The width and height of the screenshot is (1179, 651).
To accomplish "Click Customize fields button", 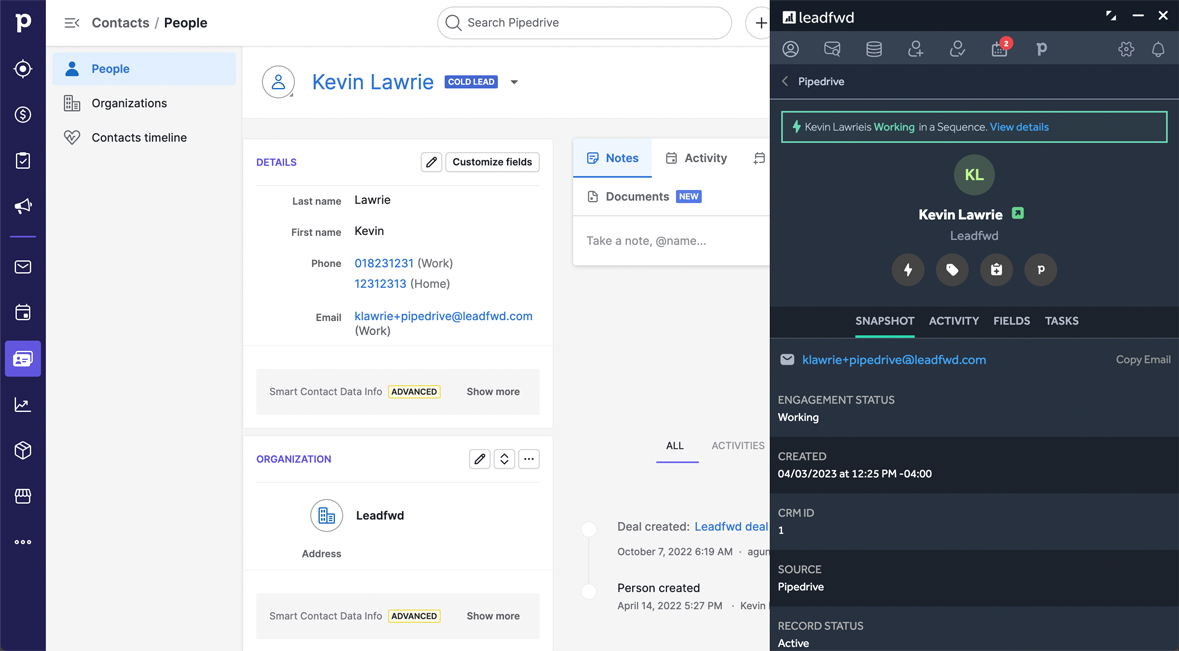I will coord(493,162).
